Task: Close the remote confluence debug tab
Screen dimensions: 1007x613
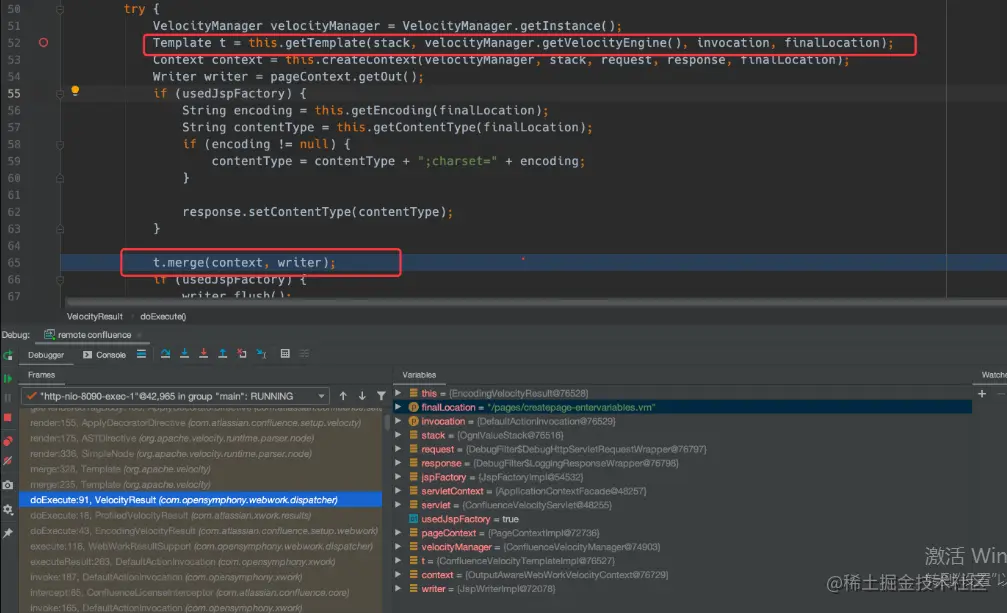Action: 139,335
